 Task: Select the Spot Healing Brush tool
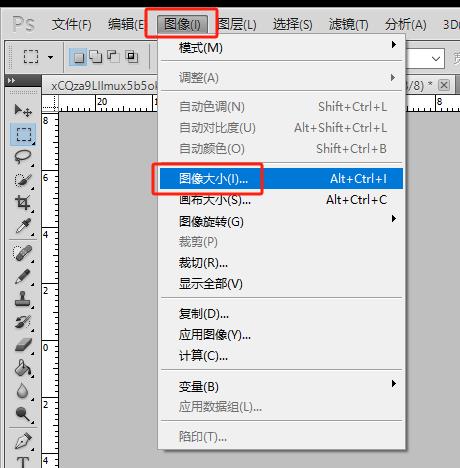point(23,253)
